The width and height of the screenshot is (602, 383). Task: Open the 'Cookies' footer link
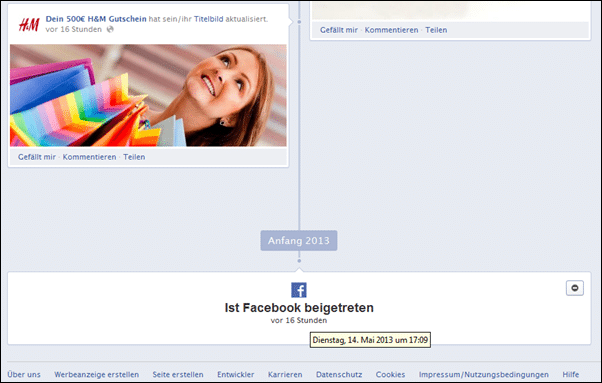click(x=390, y=375)
